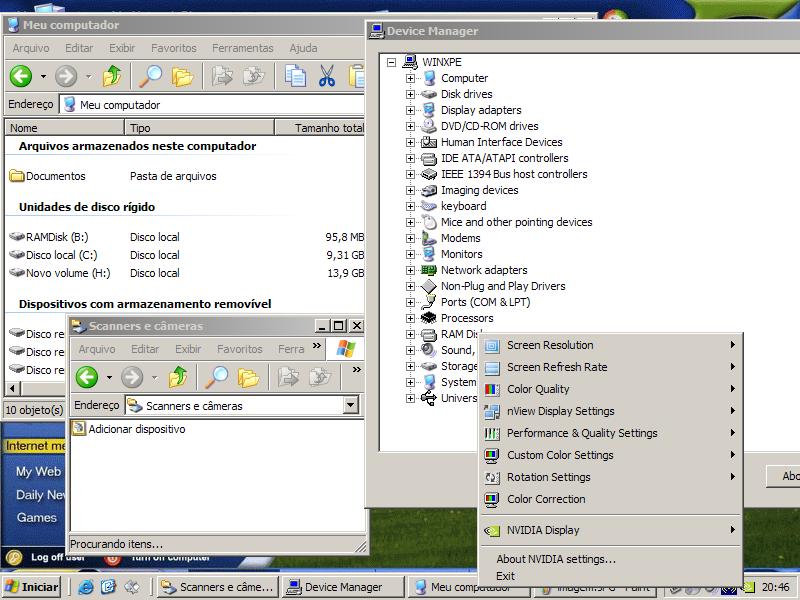Click Games link in start menu
This screenshot has height=600, width=800.
tap(36, 517)
